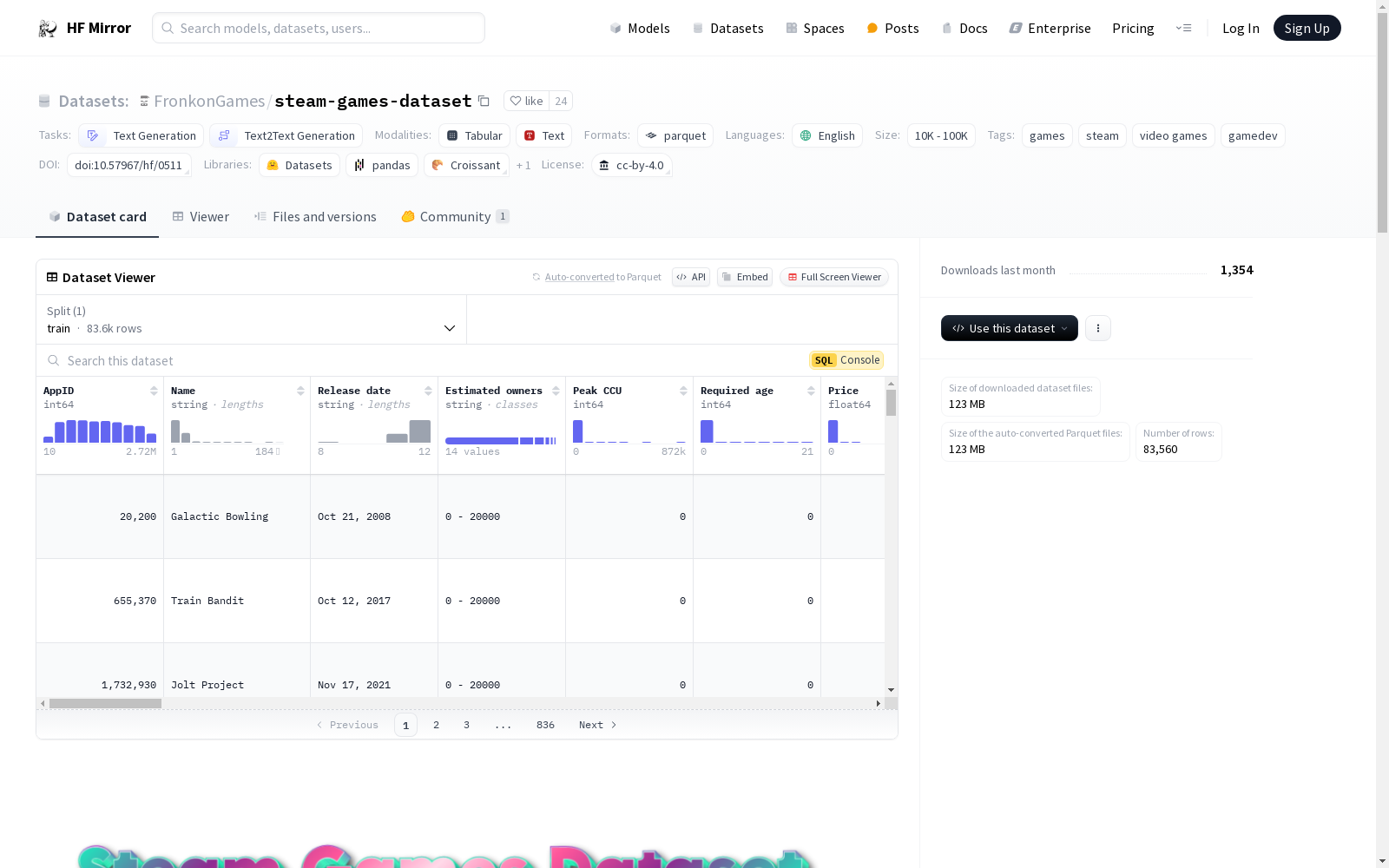
Task: Switch to the Dataset card tab
Action: pos(97,217)
